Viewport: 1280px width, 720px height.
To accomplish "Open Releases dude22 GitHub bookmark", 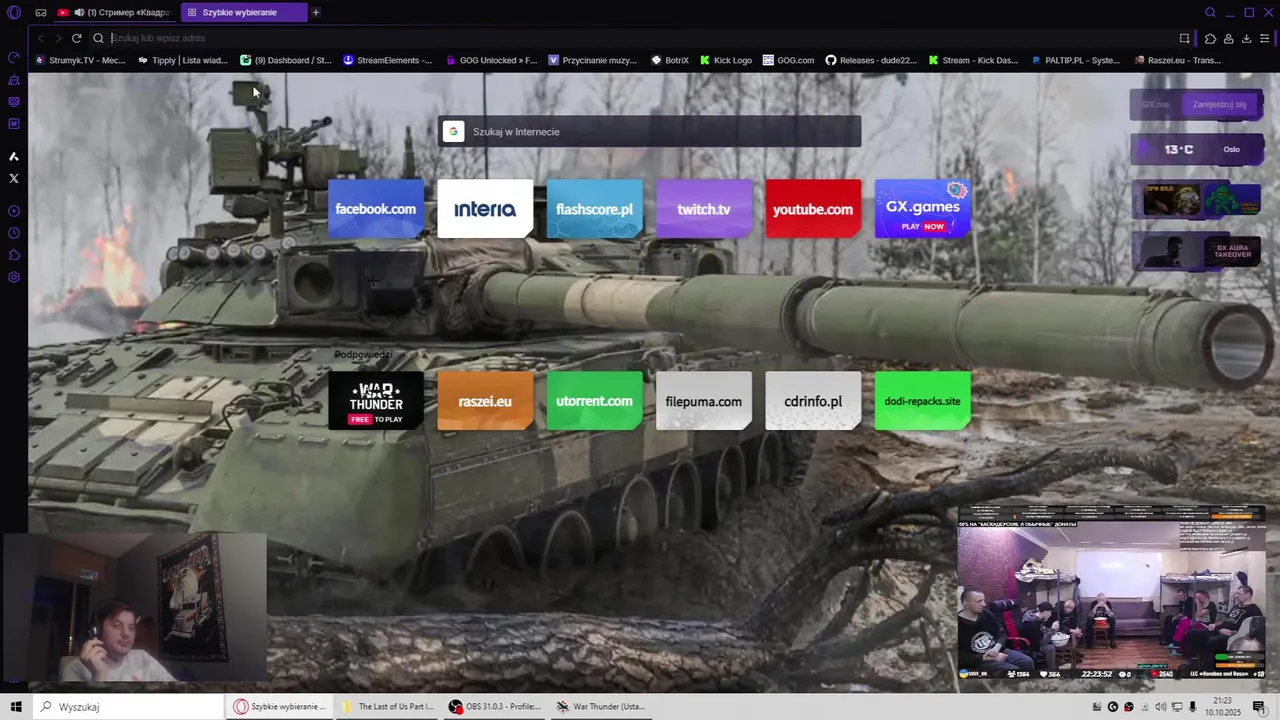I will 871,60.
